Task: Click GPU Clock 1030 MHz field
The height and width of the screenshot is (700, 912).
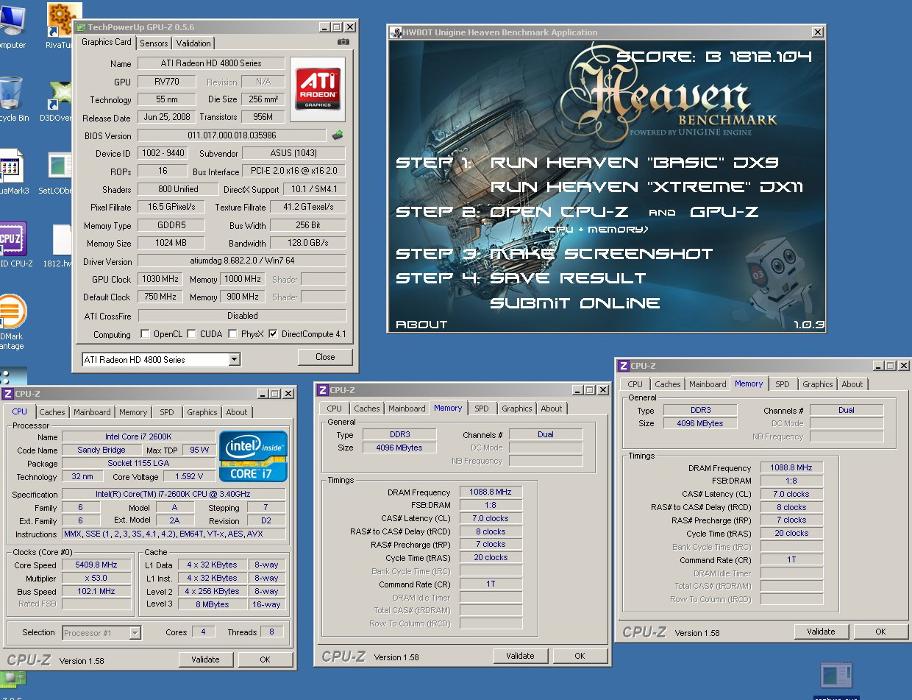Action: point(160,279)
